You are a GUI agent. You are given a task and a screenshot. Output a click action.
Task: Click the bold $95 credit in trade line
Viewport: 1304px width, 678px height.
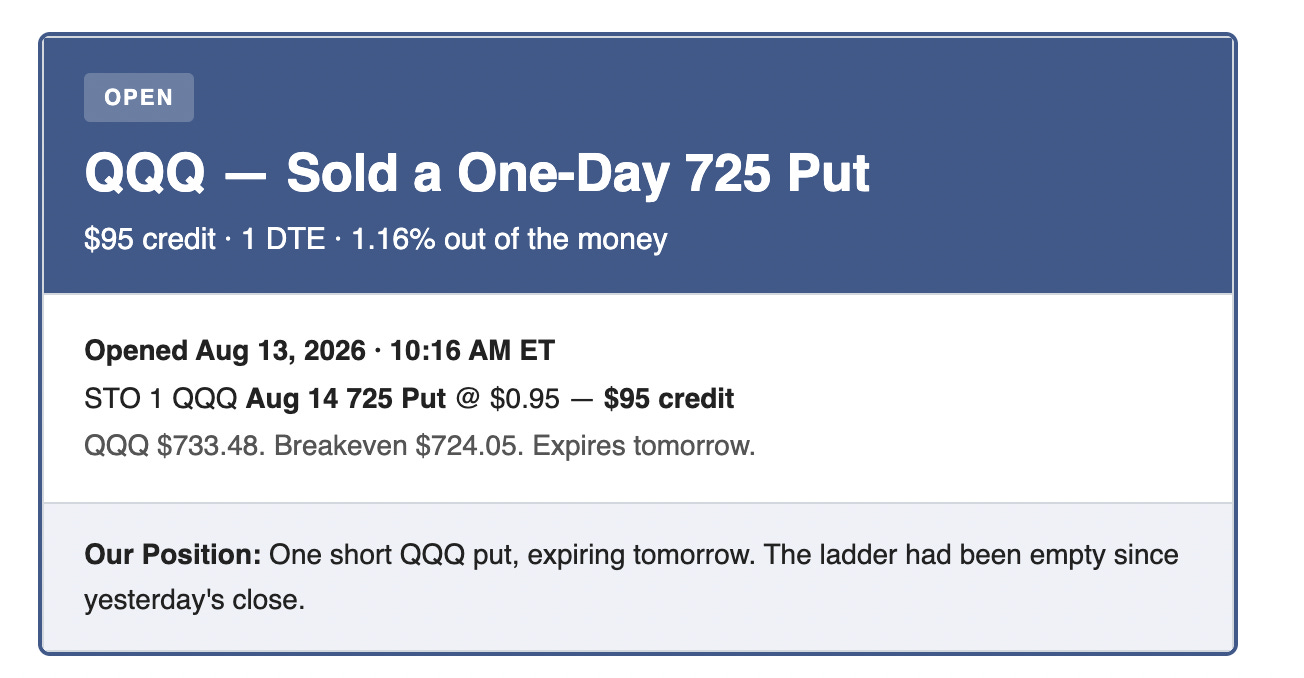pos(669,399)
